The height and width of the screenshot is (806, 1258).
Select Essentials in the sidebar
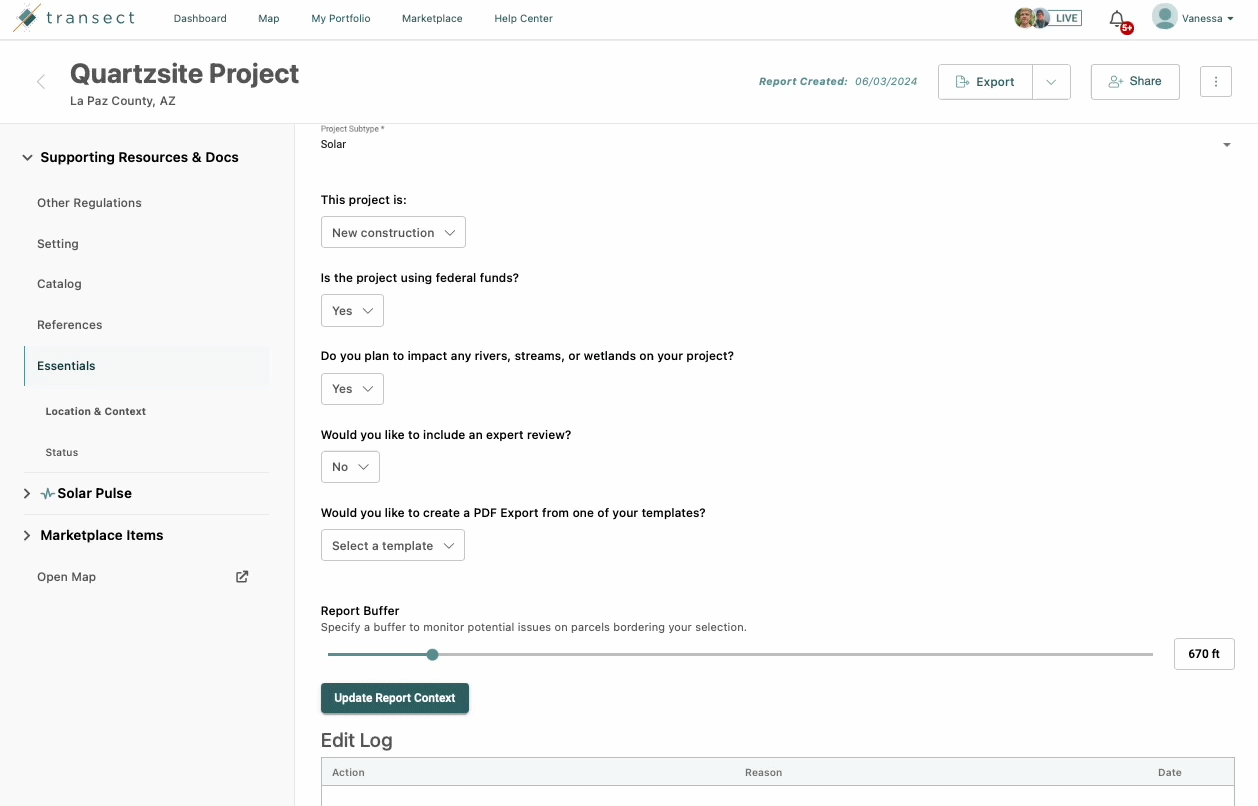(66, 365)
